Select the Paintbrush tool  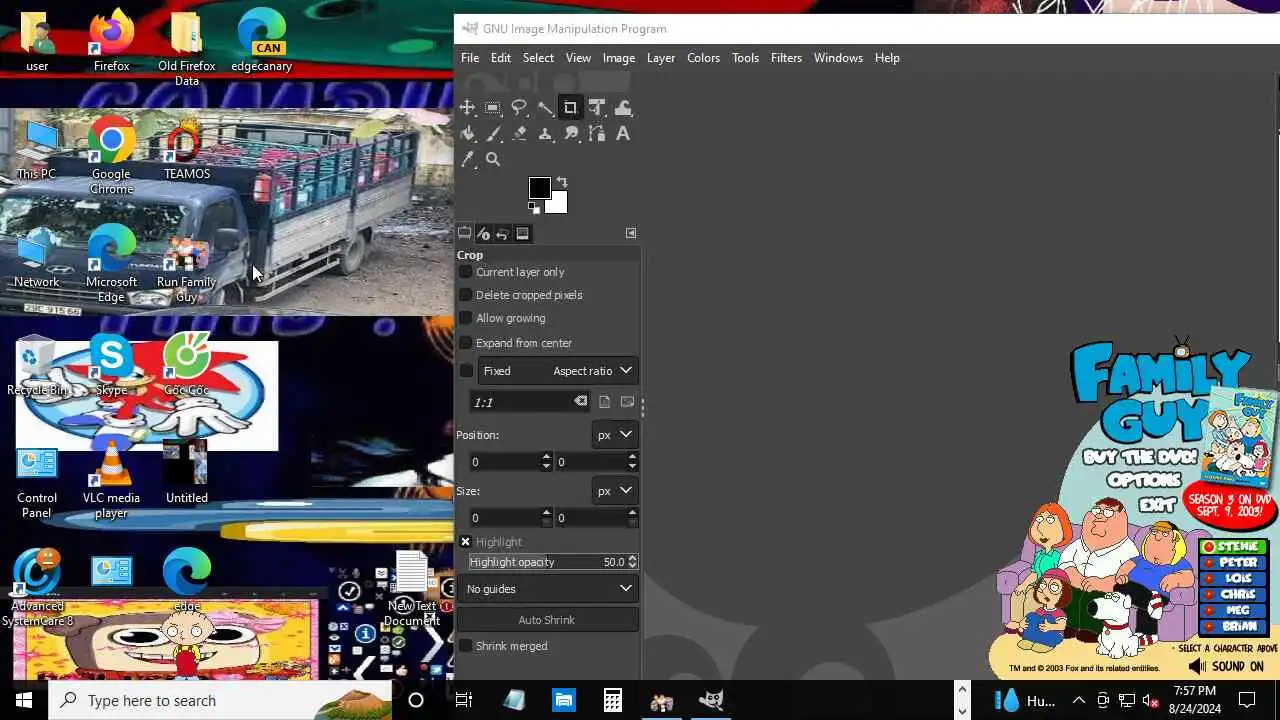pyautogui.click(x=493, y=133)
